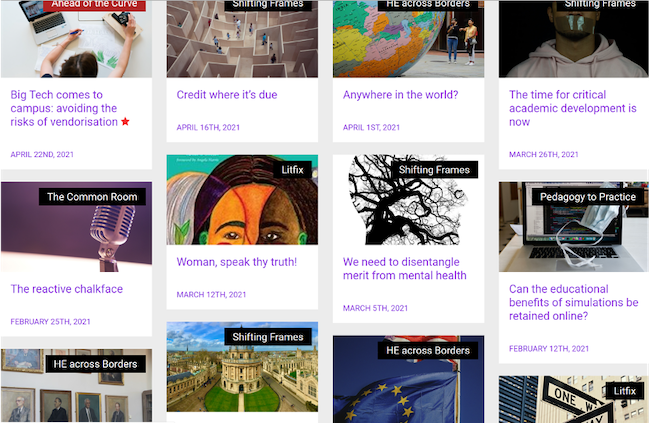This screenshot has width=650, height=423.
Task: Click the 'MARCH 26TH, 2021' date
Action: click(543, 155)
